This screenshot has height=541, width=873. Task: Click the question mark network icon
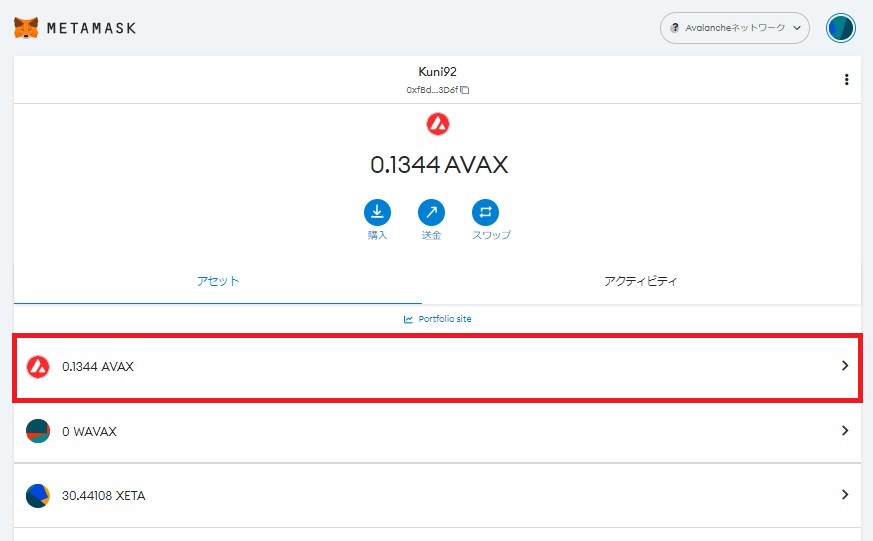[x=674, y=28]
